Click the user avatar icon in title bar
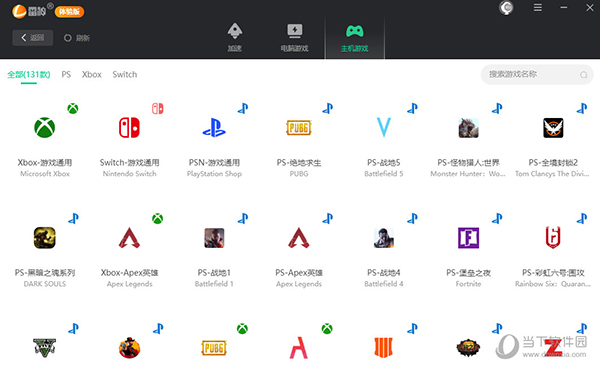 [x=506, y=7]
